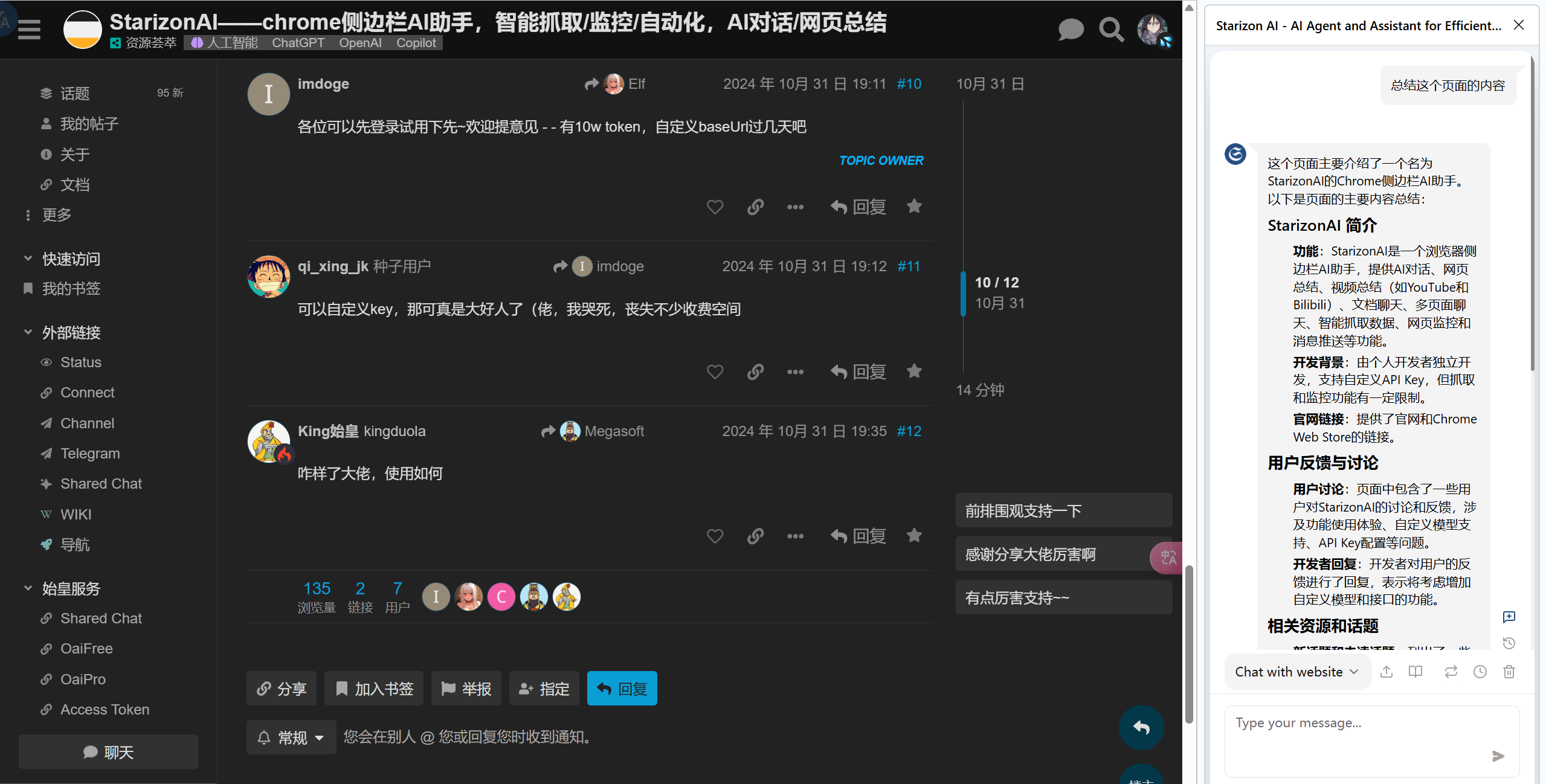Viewport: 1546px width, 784px height.
Task: Open forum search magnifier icon
Action: [1111, 29]
